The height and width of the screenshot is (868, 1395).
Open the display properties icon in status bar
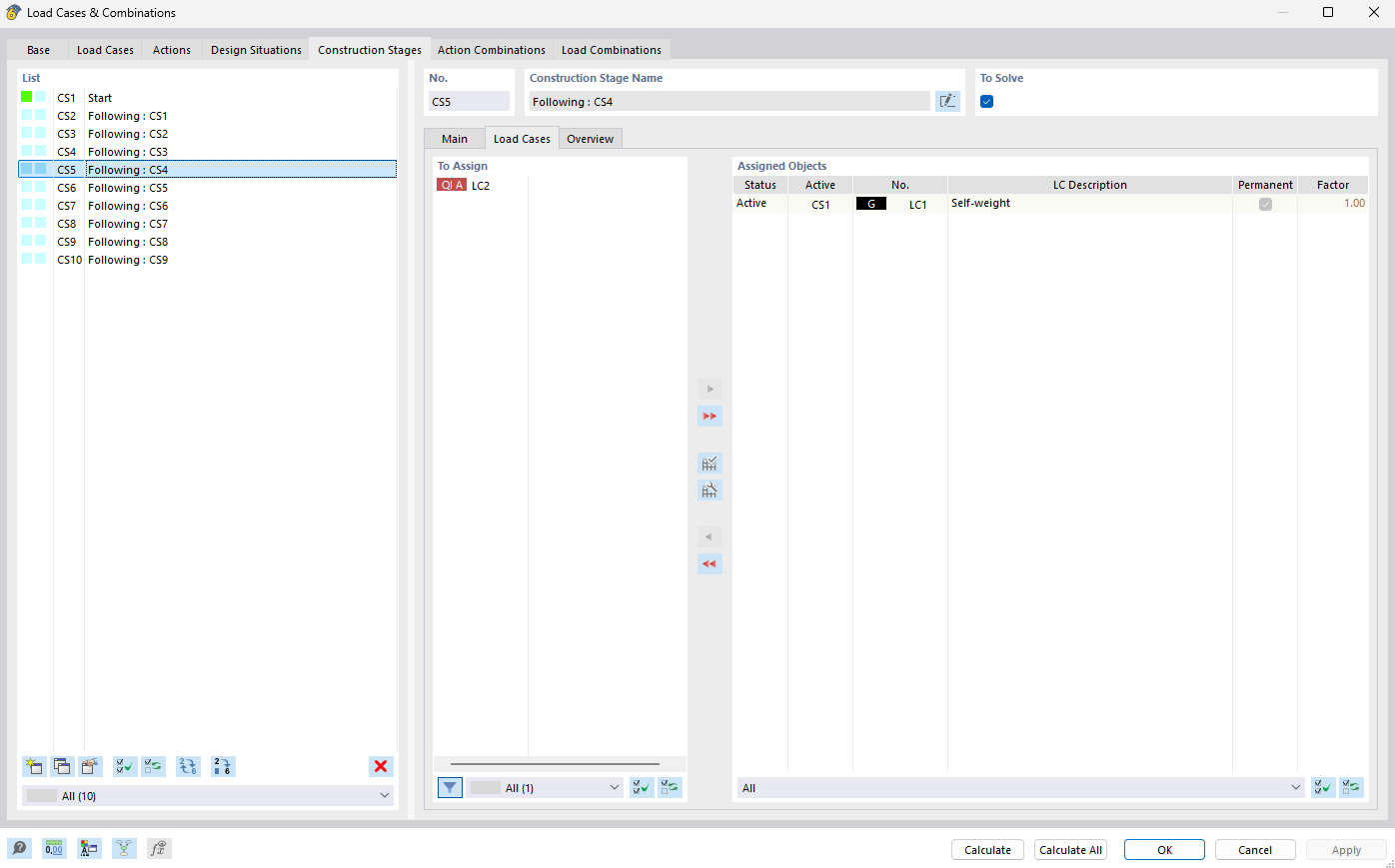click(89, 848)
